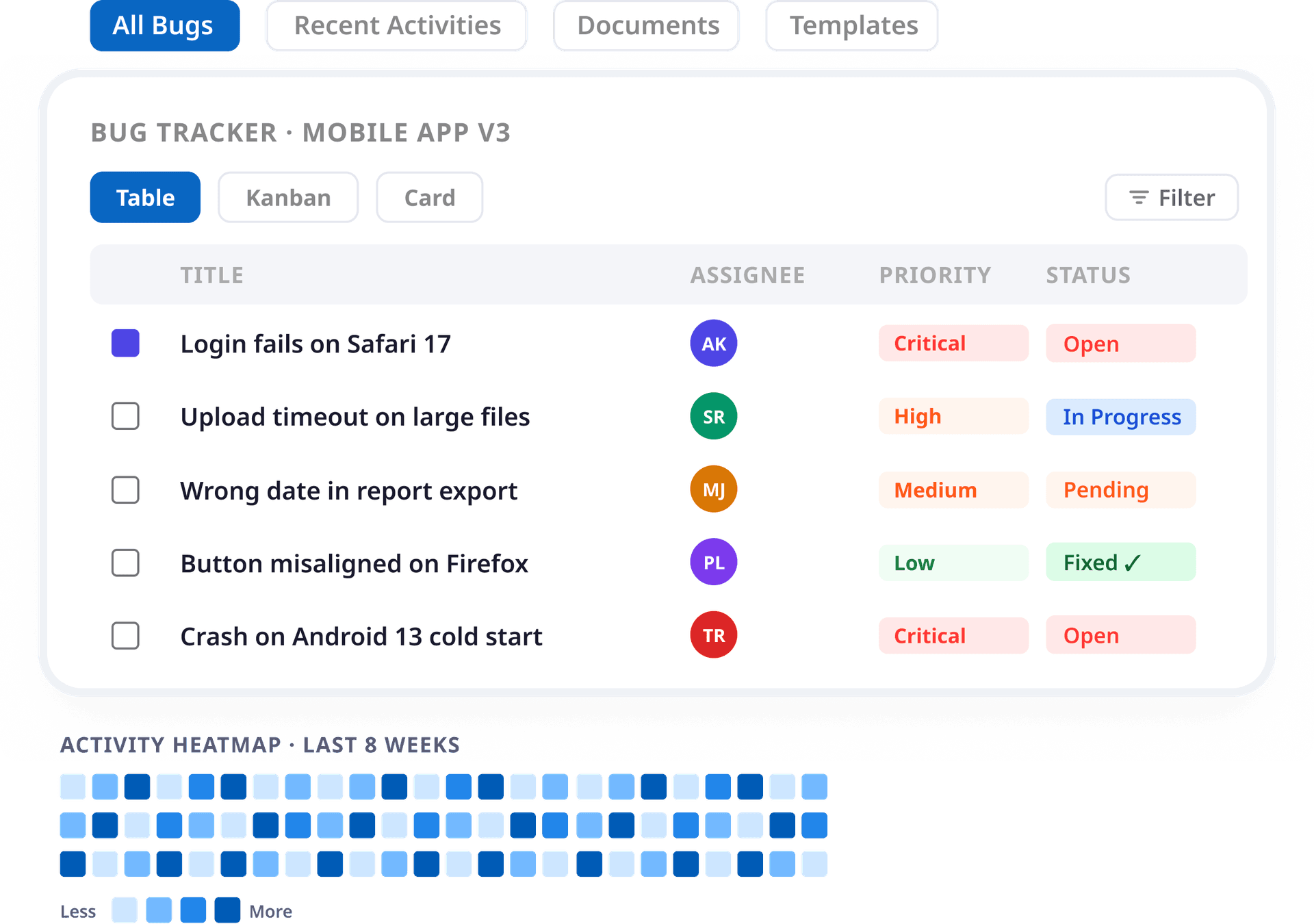Open the Critical priority badge for Safari bug

[953, 344]
